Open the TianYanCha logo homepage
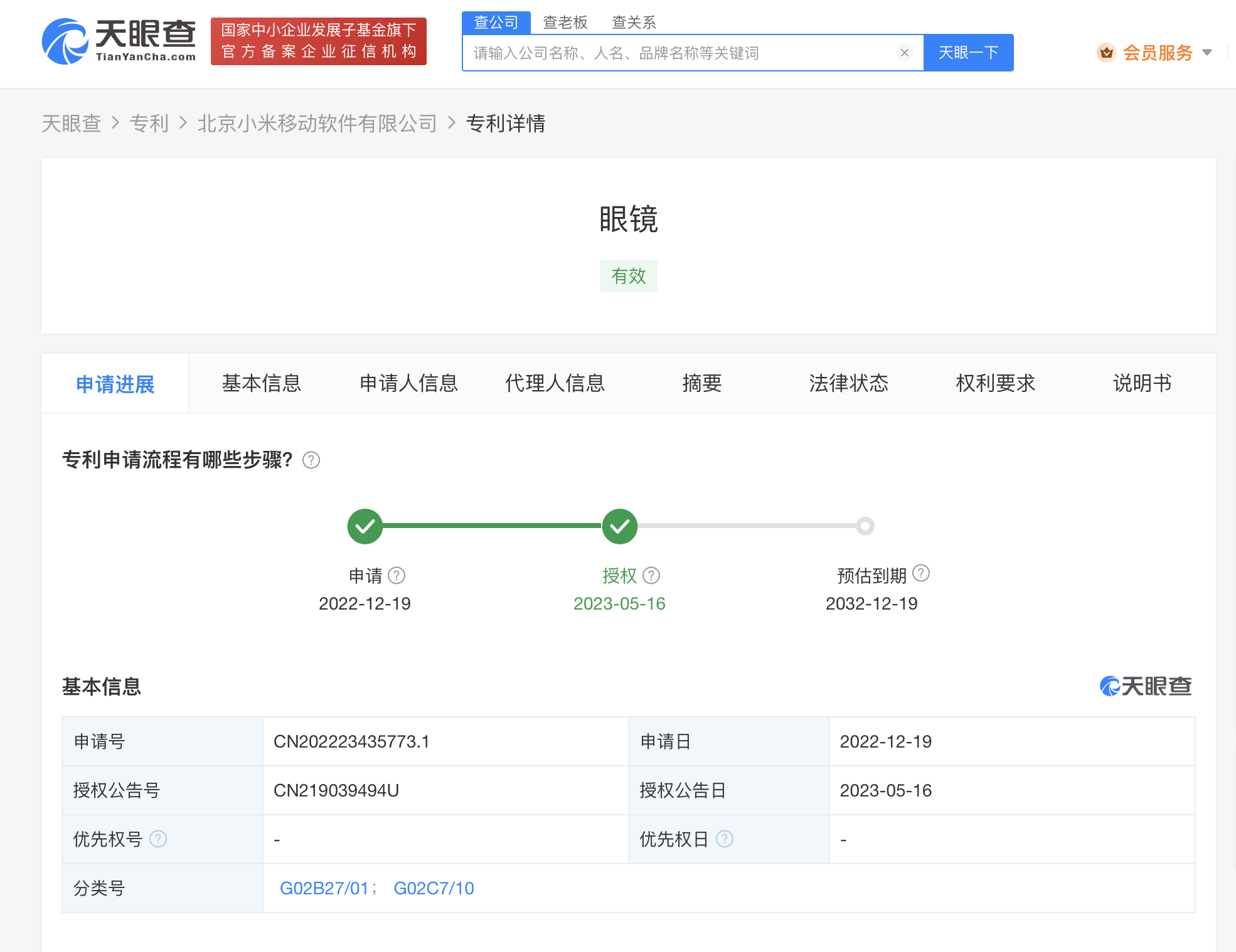1236x952 pixels. (119, 41)
